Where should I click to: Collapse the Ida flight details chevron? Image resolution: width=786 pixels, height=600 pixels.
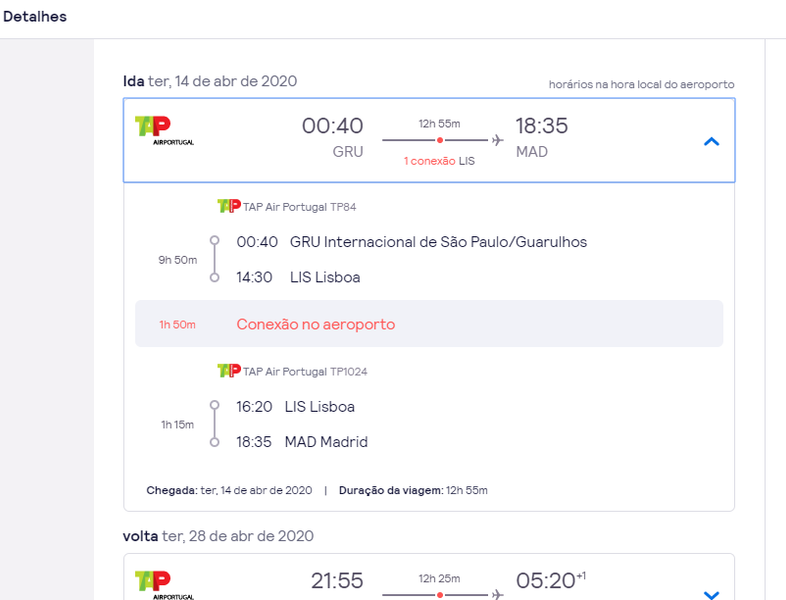tap(711, 141)
